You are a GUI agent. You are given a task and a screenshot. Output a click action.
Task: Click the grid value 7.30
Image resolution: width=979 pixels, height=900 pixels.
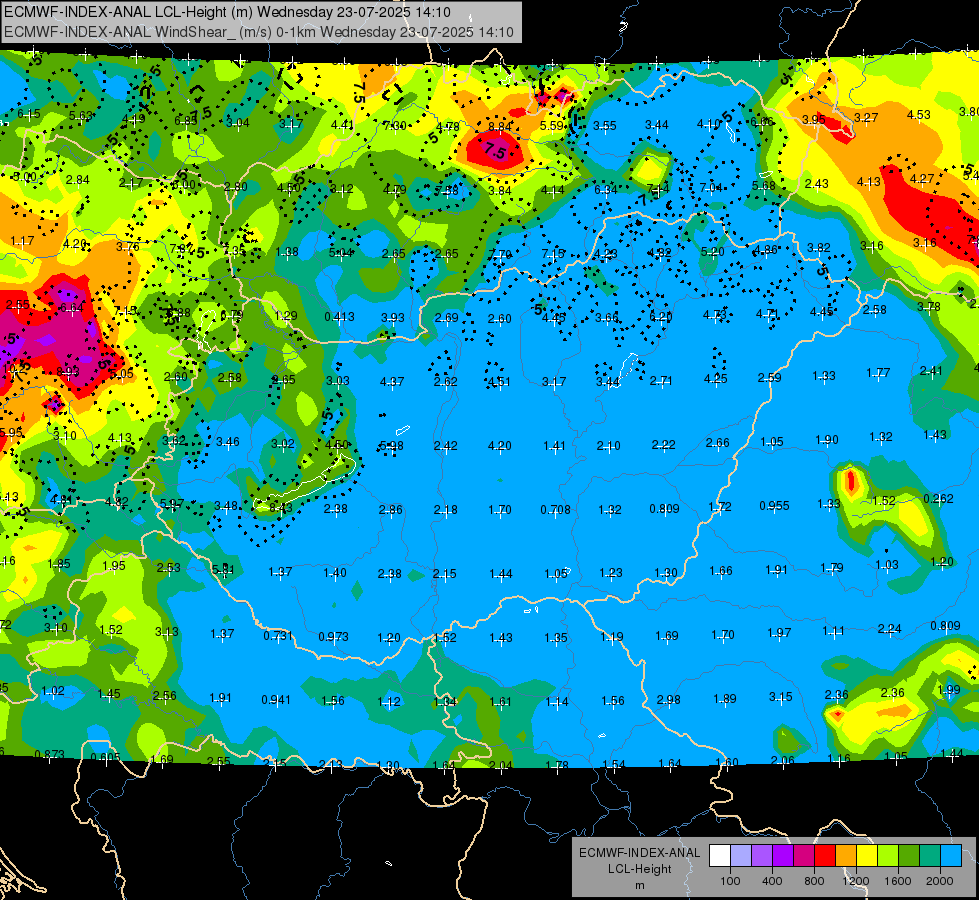395,126
